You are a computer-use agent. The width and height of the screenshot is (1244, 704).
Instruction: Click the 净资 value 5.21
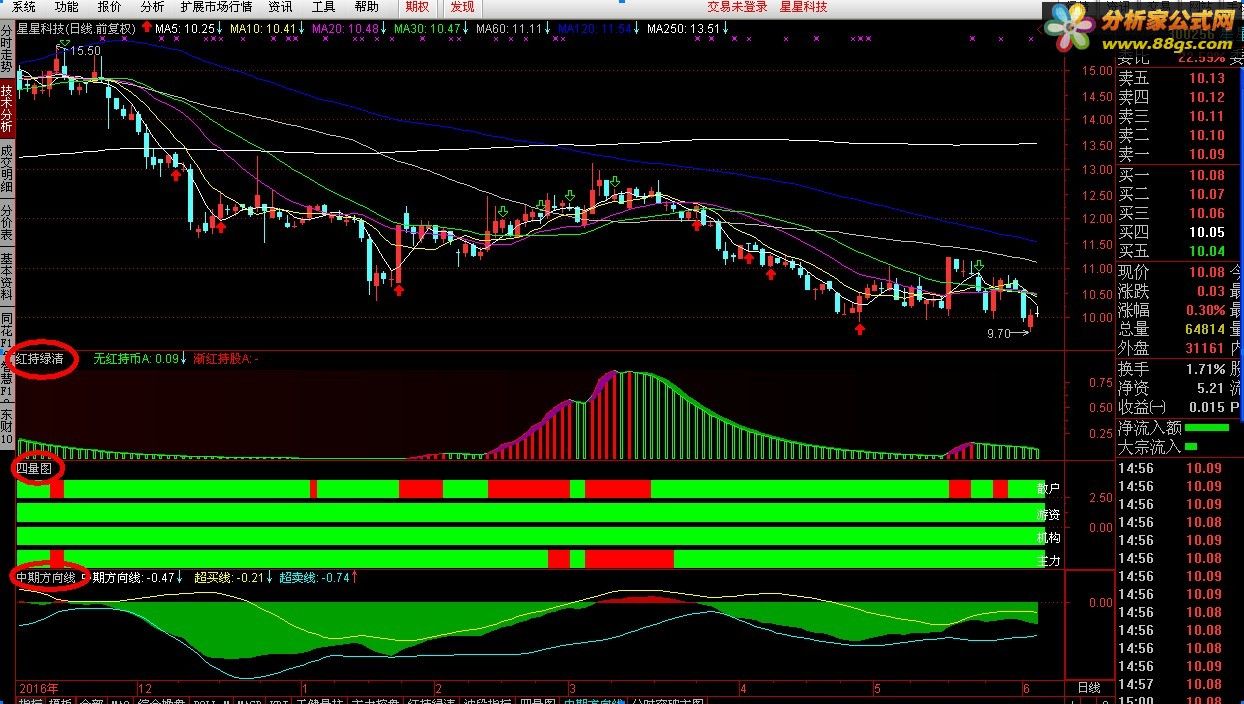point(1210,388)
